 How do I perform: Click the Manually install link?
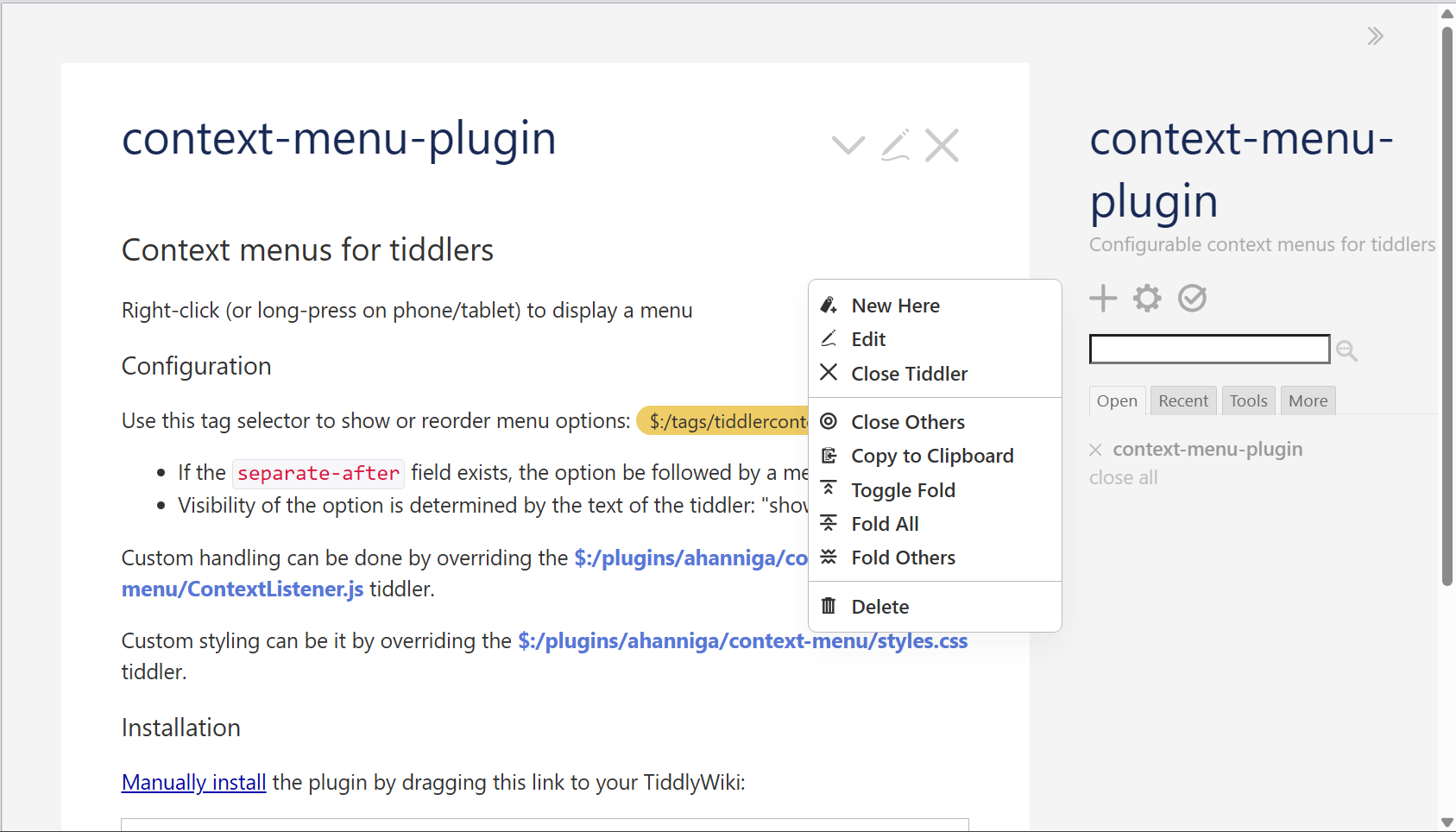pyautogui.click(x=193, y=783)
